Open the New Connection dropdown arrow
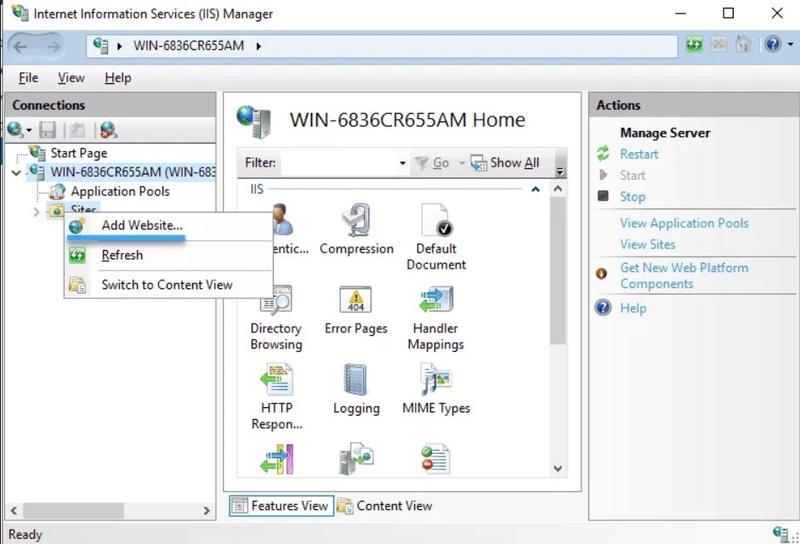800x544 pixels. coord(29,131)
